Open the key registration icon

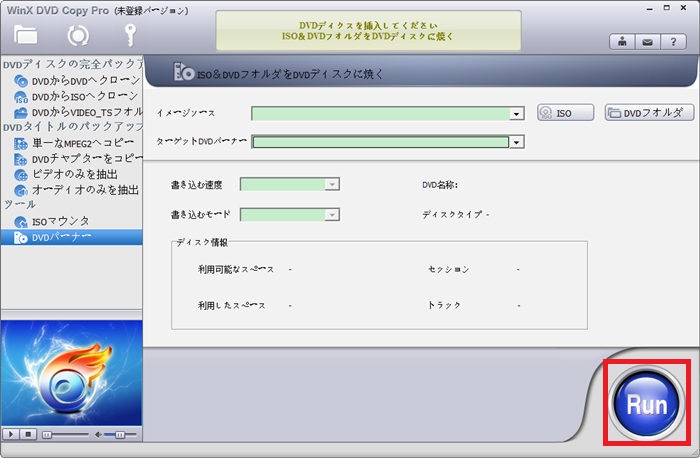[x=129, y=35]
